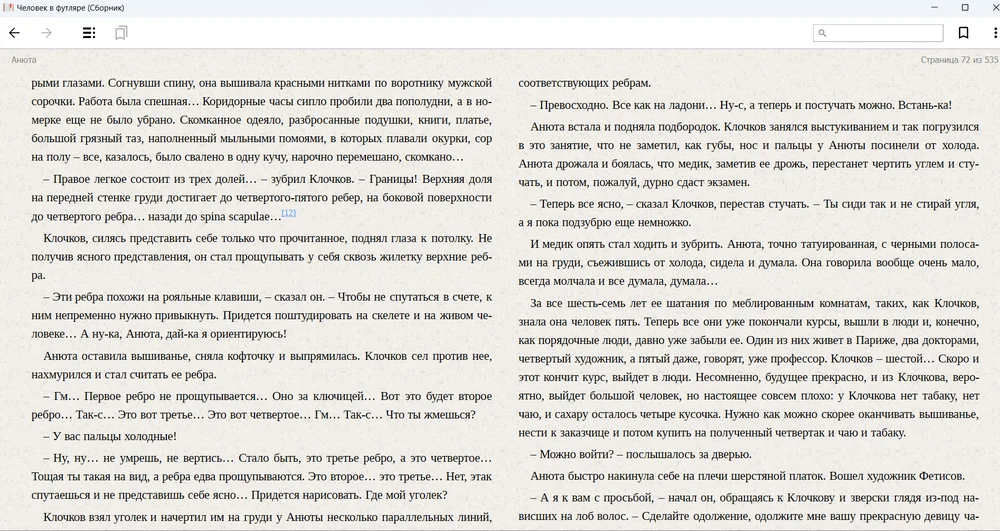Open the three-dot more options menu
The width and height of the screenshot is (1000, 531).
pos(995,33)
